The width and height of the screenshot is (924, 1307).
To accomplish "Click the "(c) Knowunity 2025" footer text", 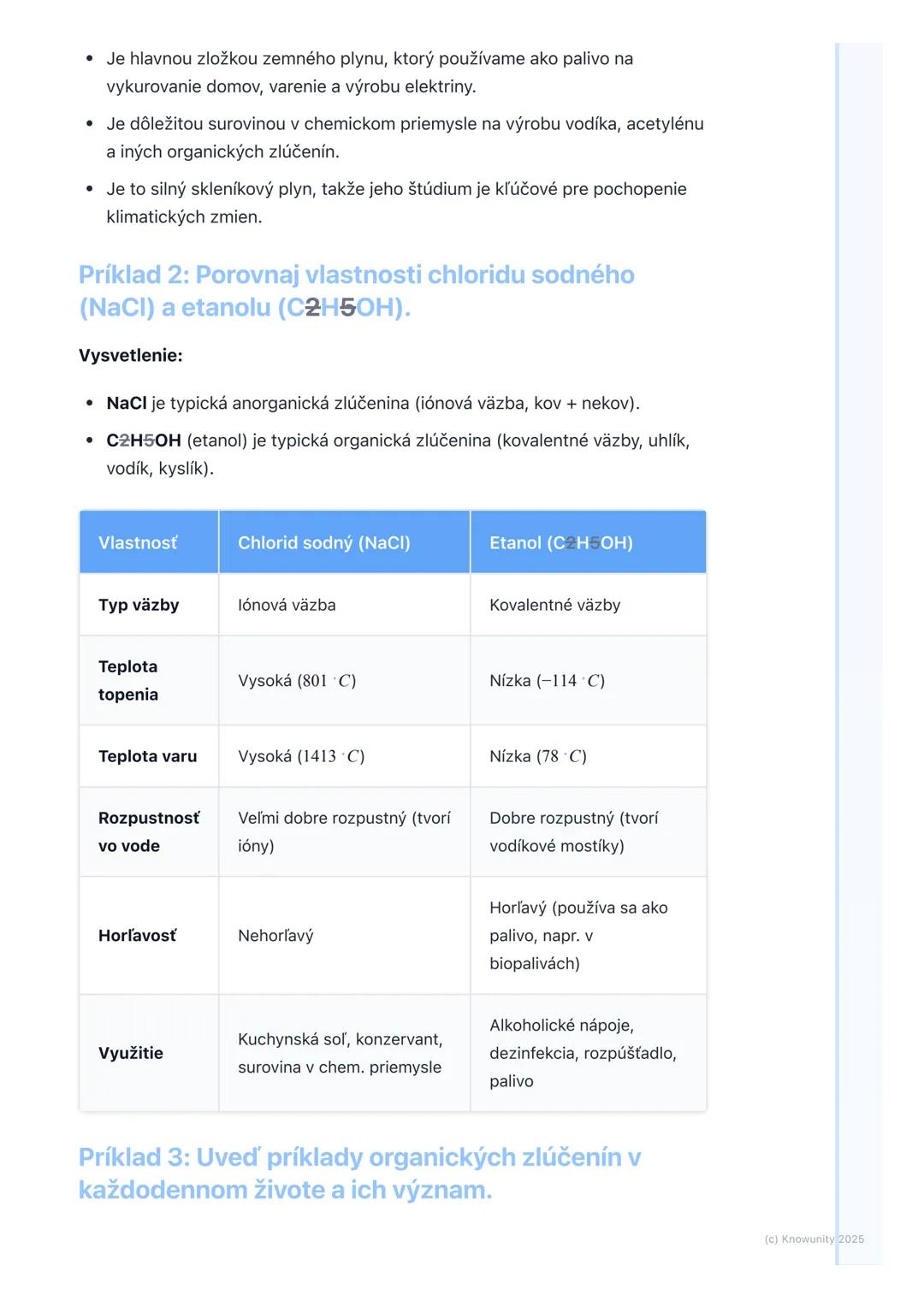I will point(814,1239).
